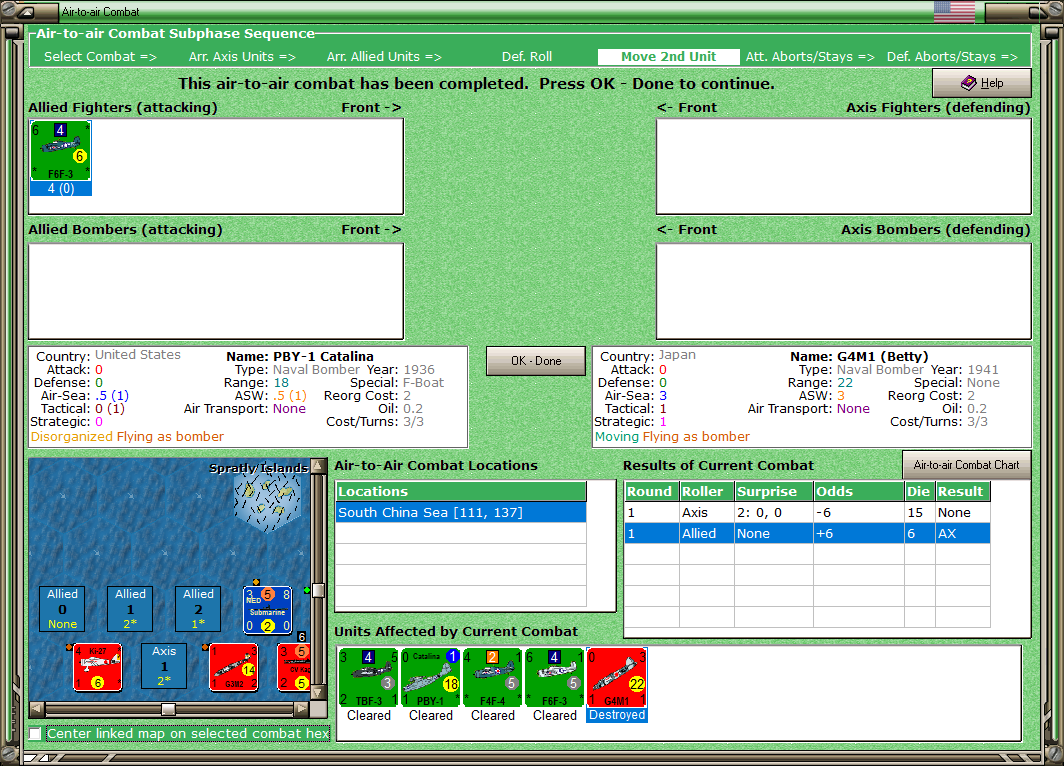This screenshot has width=1064, height=766.
Task: Click the Arr. Axis Units subphase step
Action: pos(242,57)
